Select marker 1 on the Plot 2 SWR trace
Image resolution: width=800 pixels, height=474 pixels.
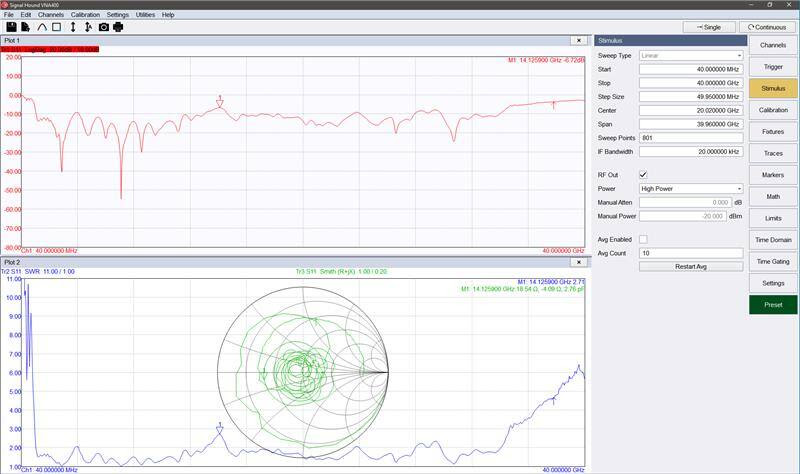point(220,429)
